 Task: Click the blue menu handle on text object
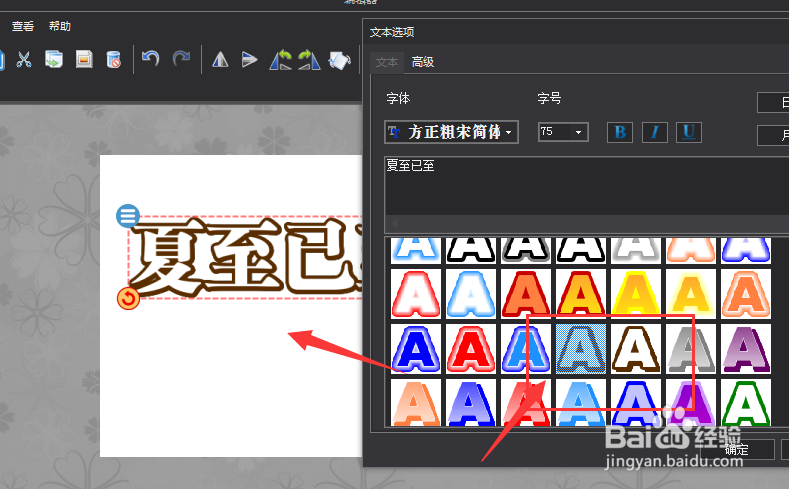pos(128,216)
